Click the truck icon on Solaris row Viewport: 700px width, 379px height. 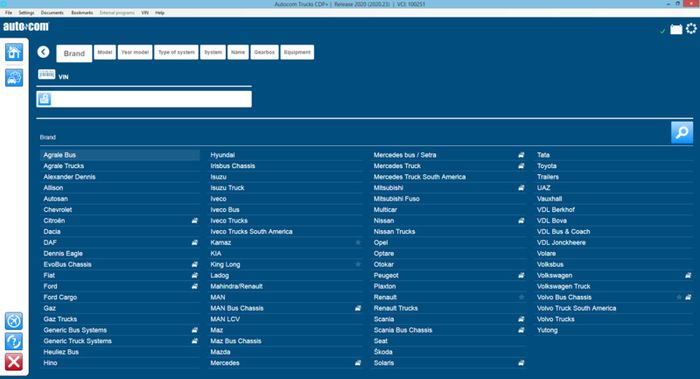521,363
